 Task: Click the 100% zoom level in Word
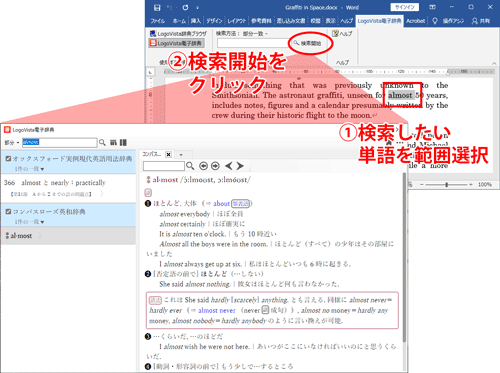point(485,184)
